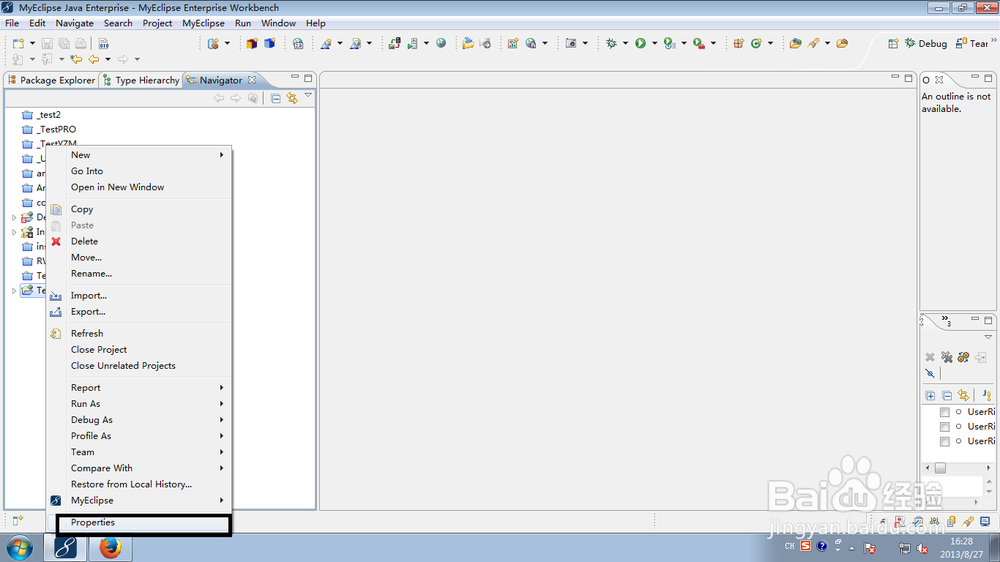Select the _test2 project in Navigator
This screenshot has height=562, width=1000.
pos(41,115)
